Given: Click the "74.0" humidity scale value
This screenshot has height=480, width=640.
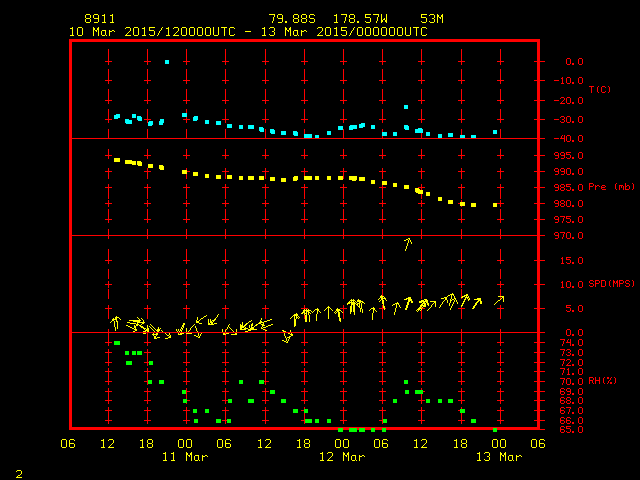Looking at the screenshot, I should pyautogui.click(x=571, y=342).
